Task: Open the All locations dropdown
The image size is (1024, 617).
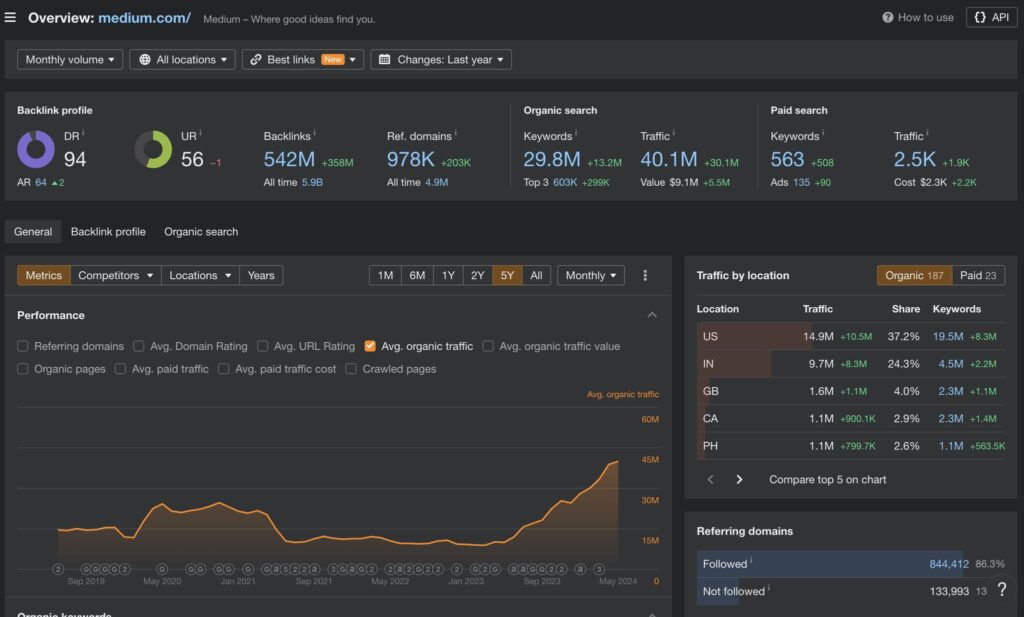Action: 182,59
